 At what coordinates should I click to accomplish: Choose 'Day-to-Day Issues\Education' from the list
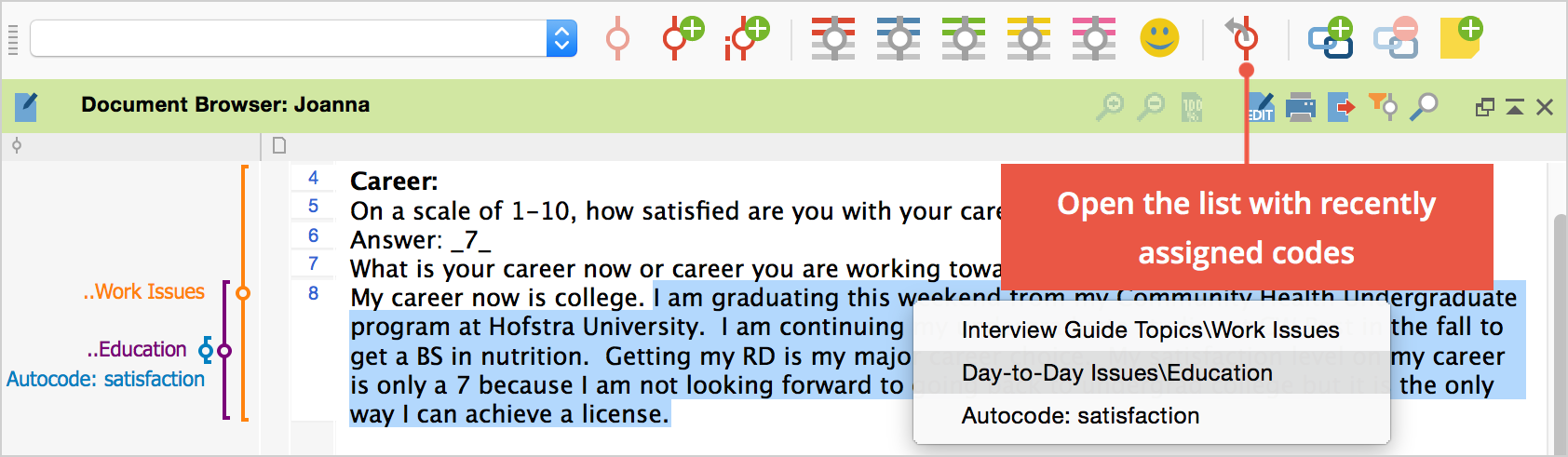[1116, 373]
